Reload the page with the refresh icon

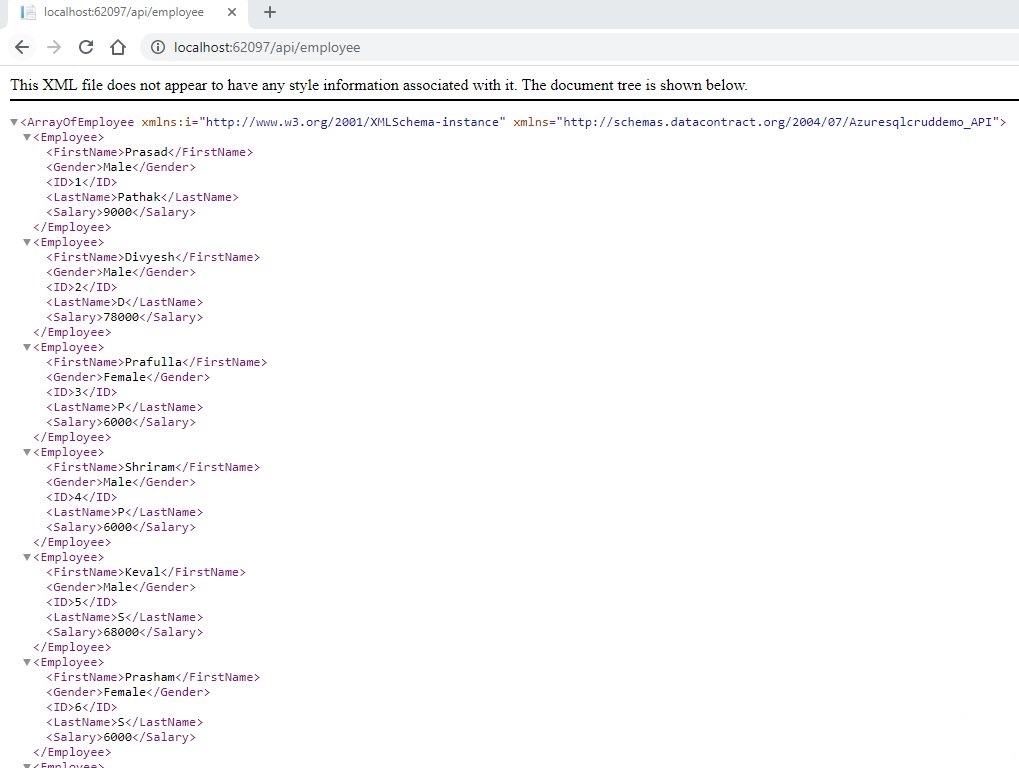click(85, 46)
